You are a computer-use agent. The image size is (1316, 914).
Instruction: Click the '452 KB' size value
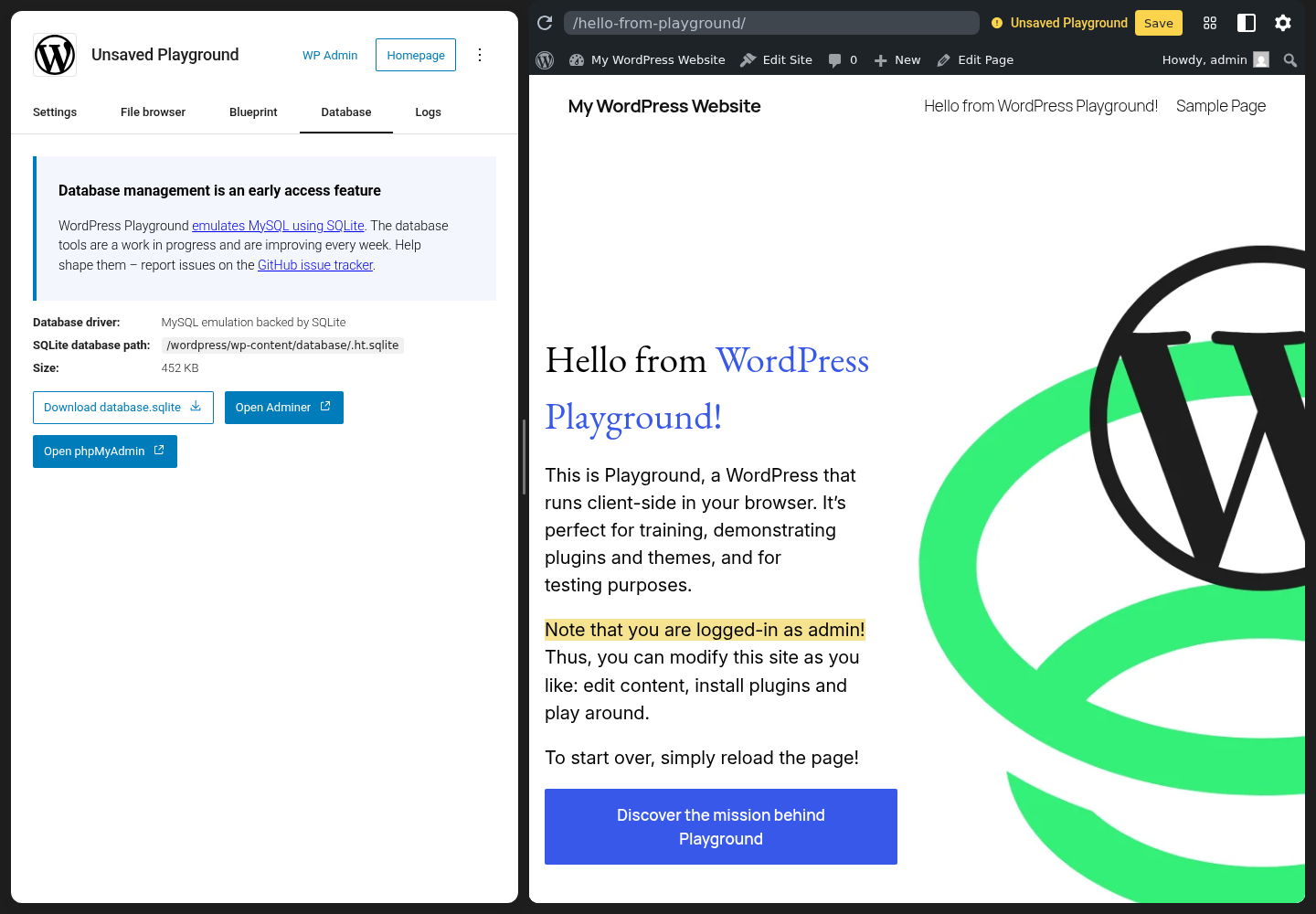pyautogui.click(x=180, y=368)
